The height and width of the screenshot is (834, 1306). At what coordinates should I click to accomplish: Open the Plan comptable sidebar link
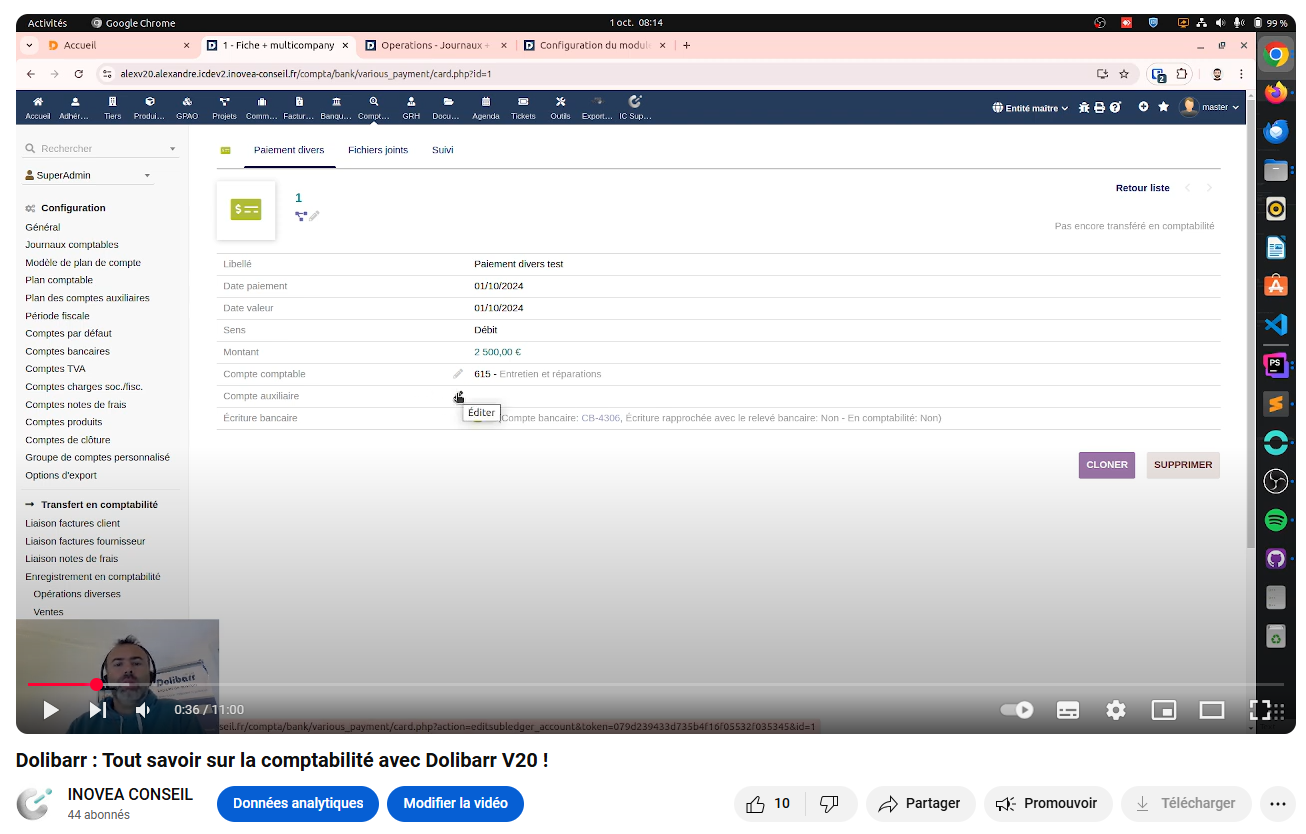(59, 280)
